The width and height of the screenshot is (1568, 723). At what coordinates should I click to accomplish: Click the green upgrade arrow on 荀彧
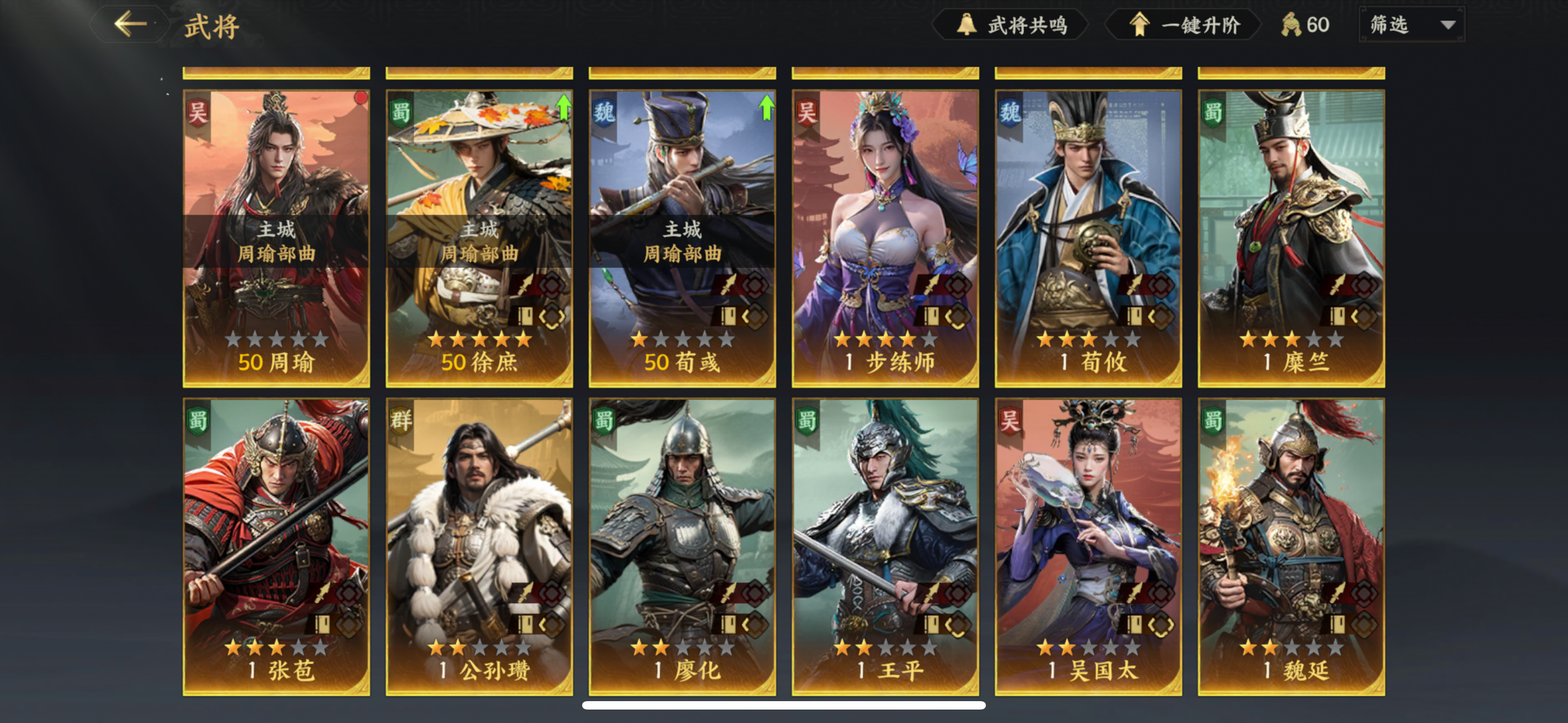(x=767, y=106)
